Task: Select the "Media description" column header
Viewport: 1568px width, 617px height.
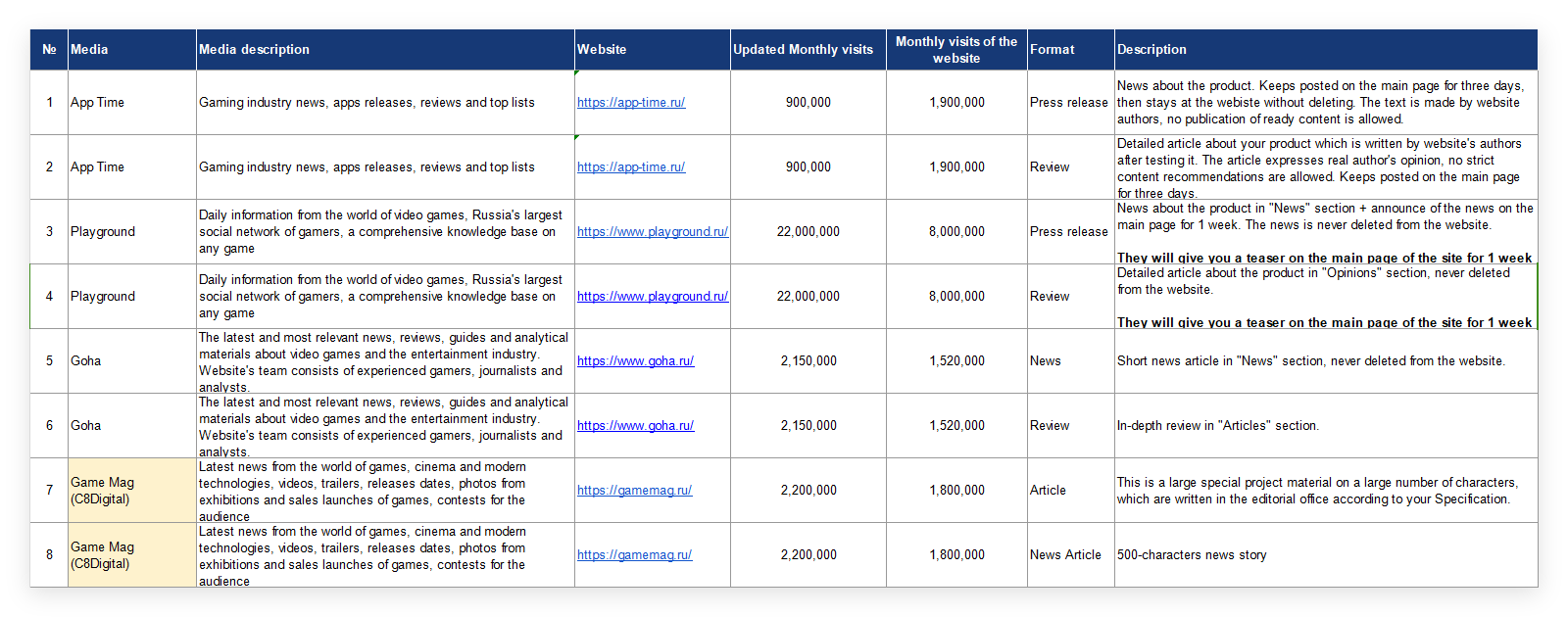Action: [x=385, y=50]
